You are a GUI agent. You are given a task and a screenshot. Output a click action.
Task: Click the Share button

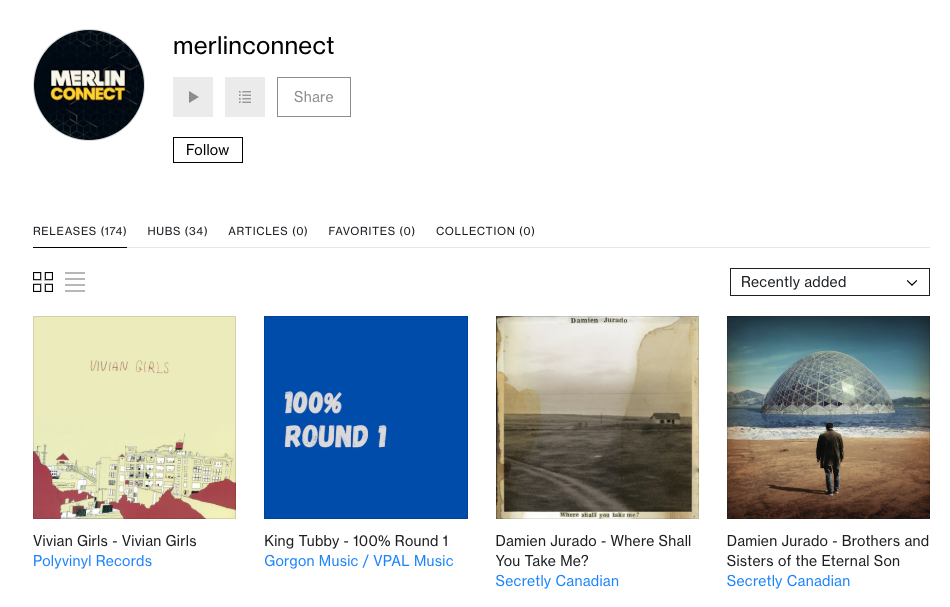313,97
